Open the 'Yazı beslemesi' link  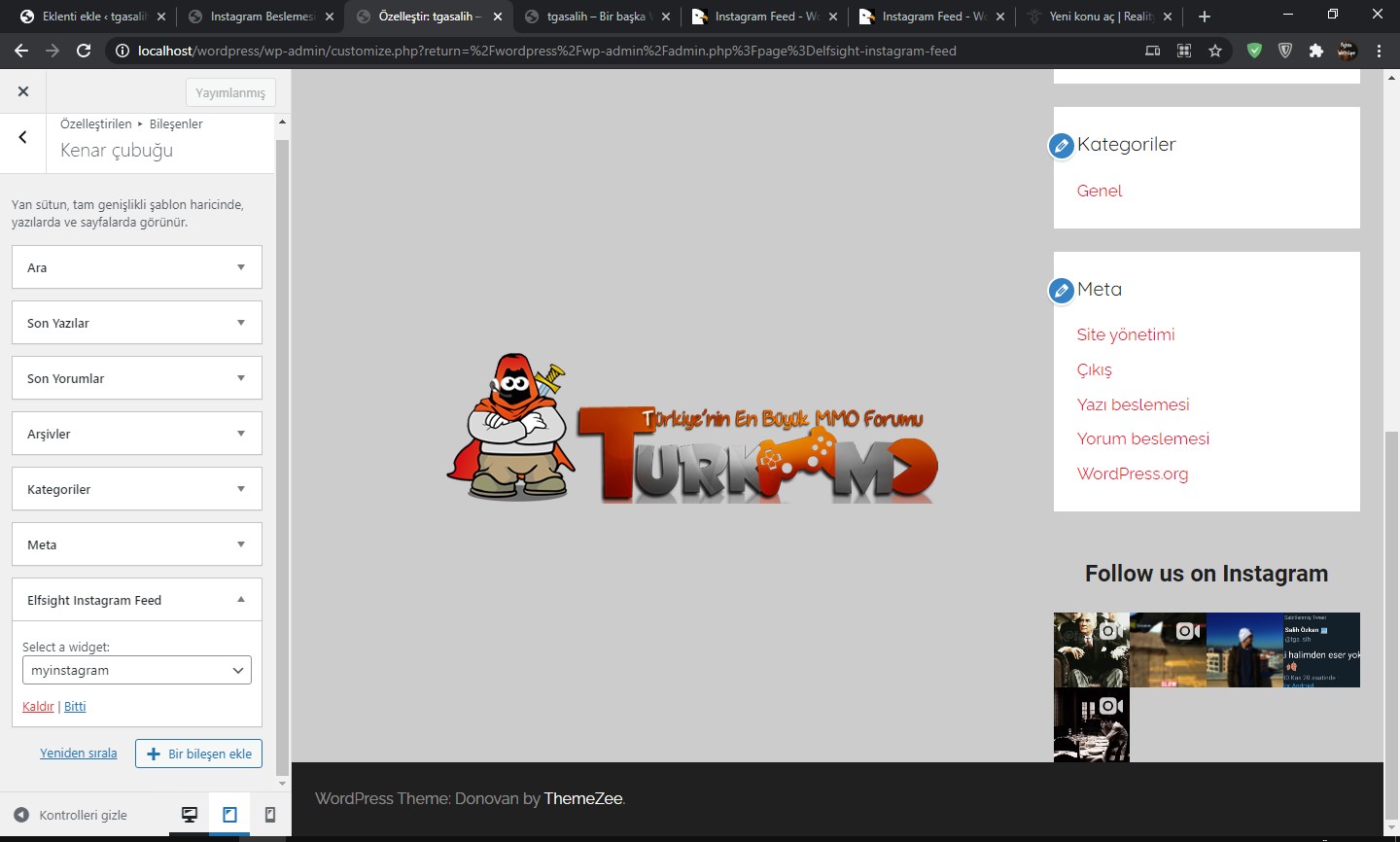1134,404
